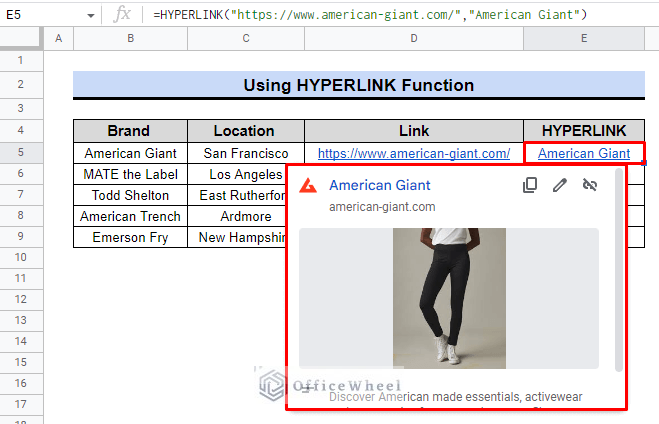Open American Giant link title in preview
The image size is (659, 424).
(380, 185)
